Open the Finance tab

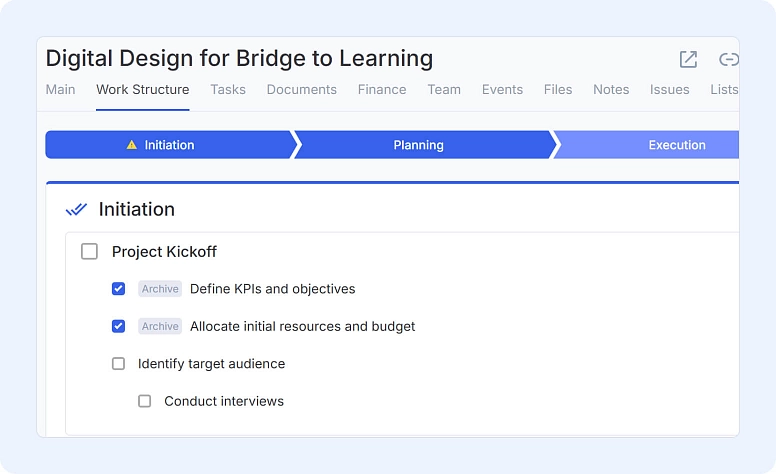pos(382,90)
